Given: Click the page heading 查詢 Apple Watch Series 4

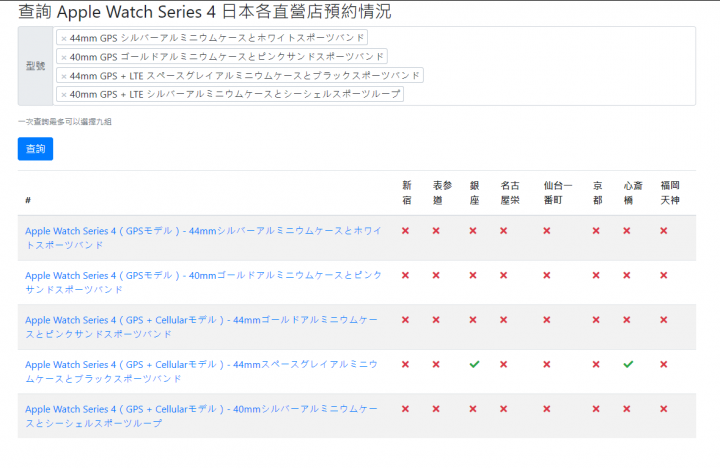Looking at the screenshot, I should [205, 12].
